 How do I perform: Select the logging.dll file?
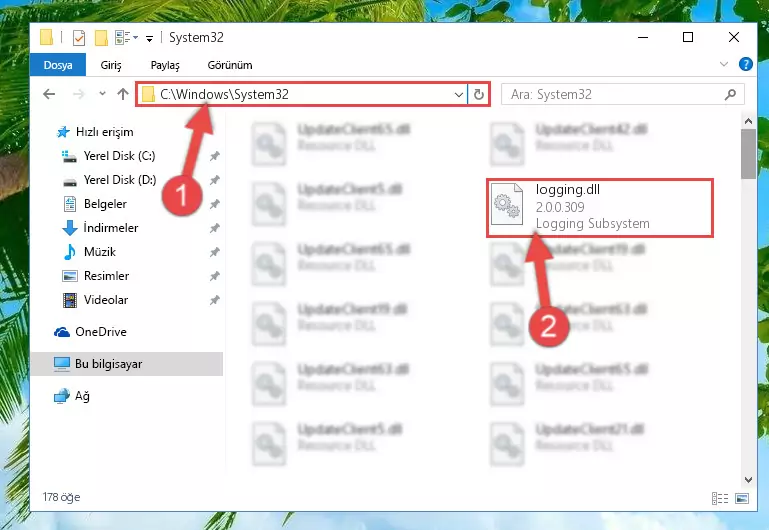pos(599,208)
